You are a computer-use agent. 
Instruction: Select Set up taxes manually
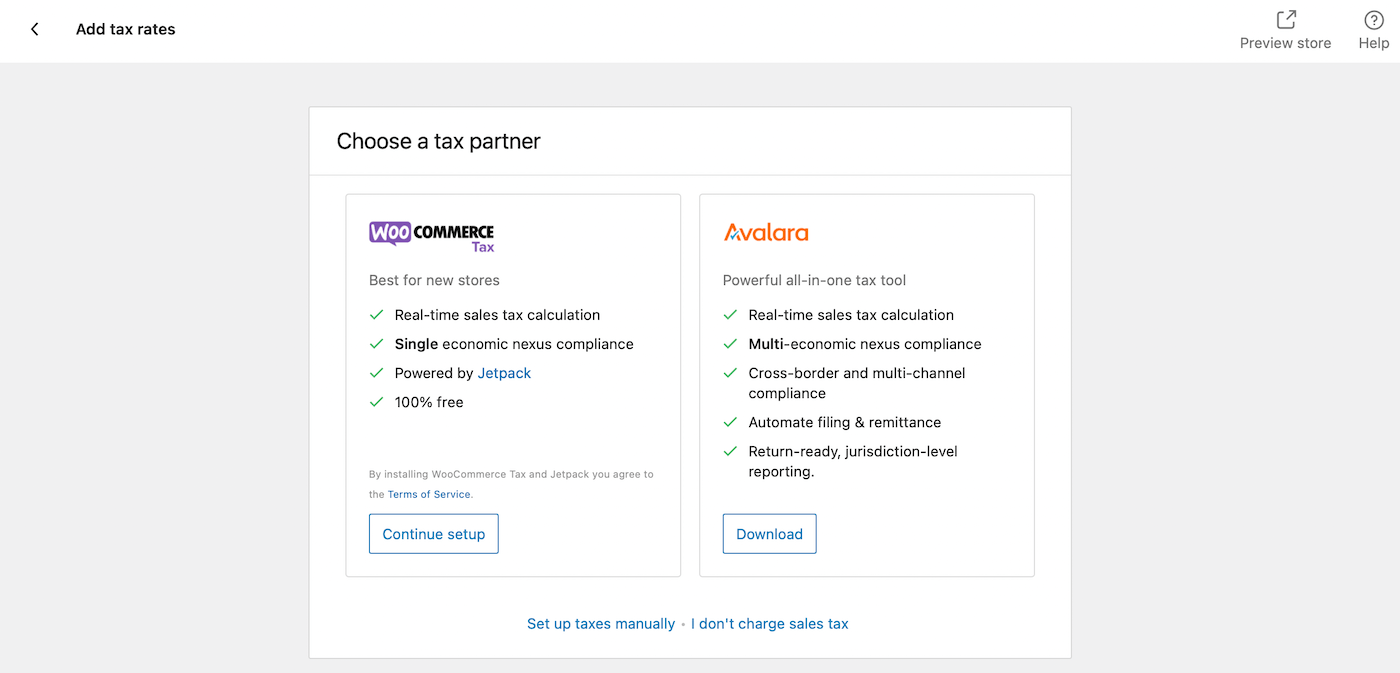coord(600,623)
